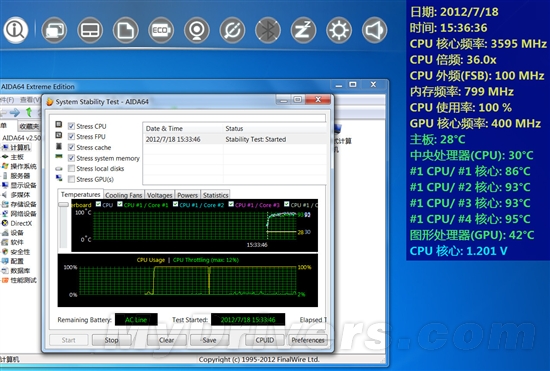Click the blank document icon in top bar
Viewport: 550px width, 371px height.
click(x=126, y=30)
